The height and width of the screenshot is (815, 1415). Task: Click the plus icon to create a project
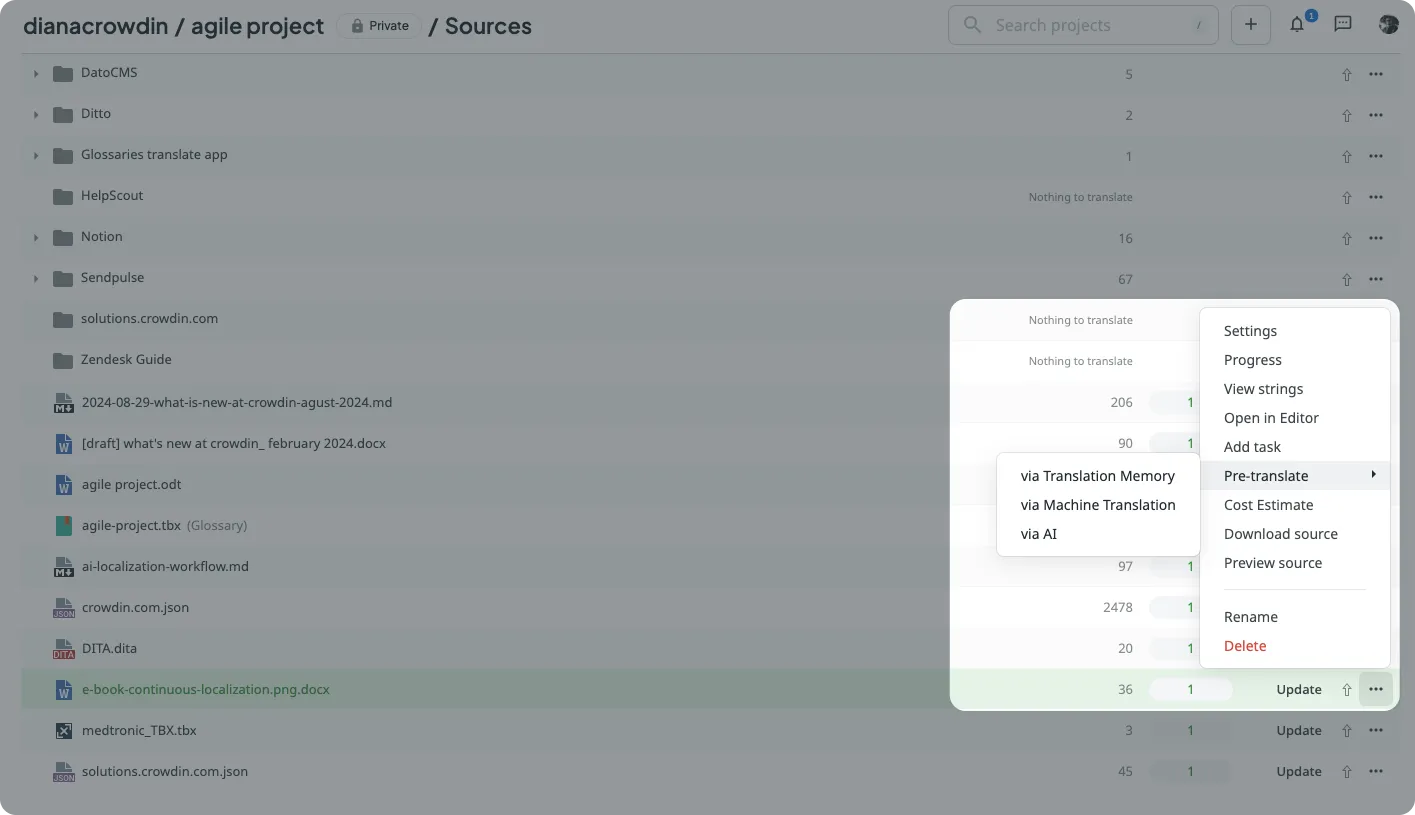1250,25
